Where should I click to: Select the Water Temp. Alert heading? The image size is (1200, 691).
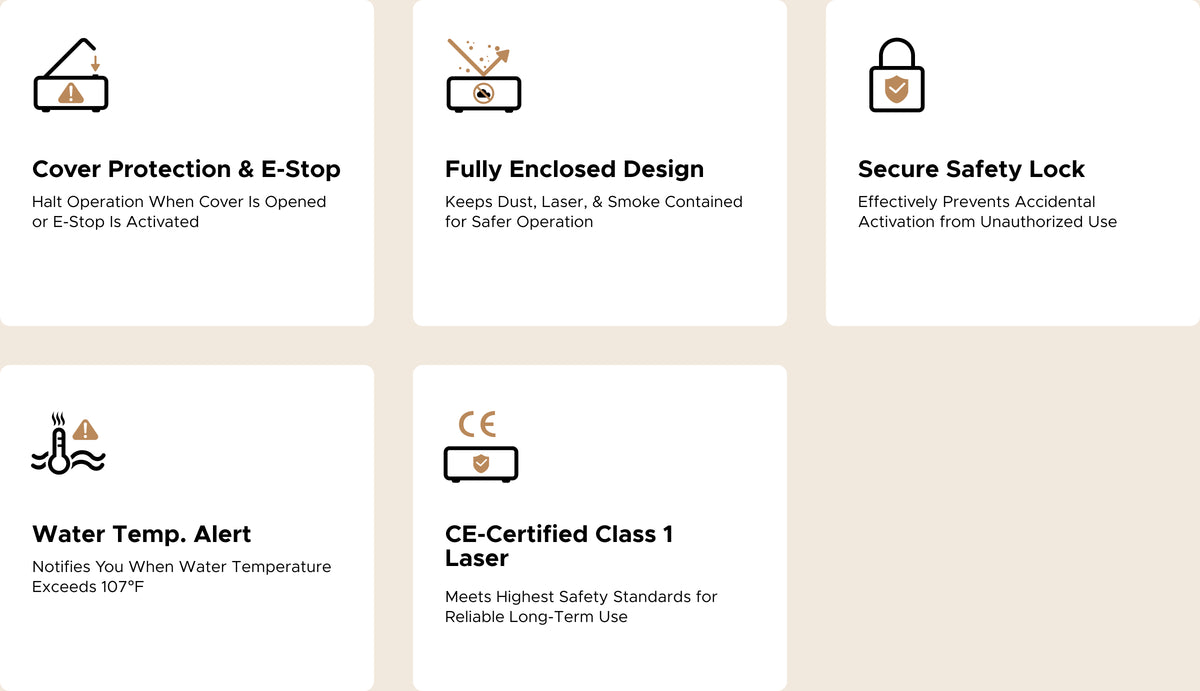142,534
